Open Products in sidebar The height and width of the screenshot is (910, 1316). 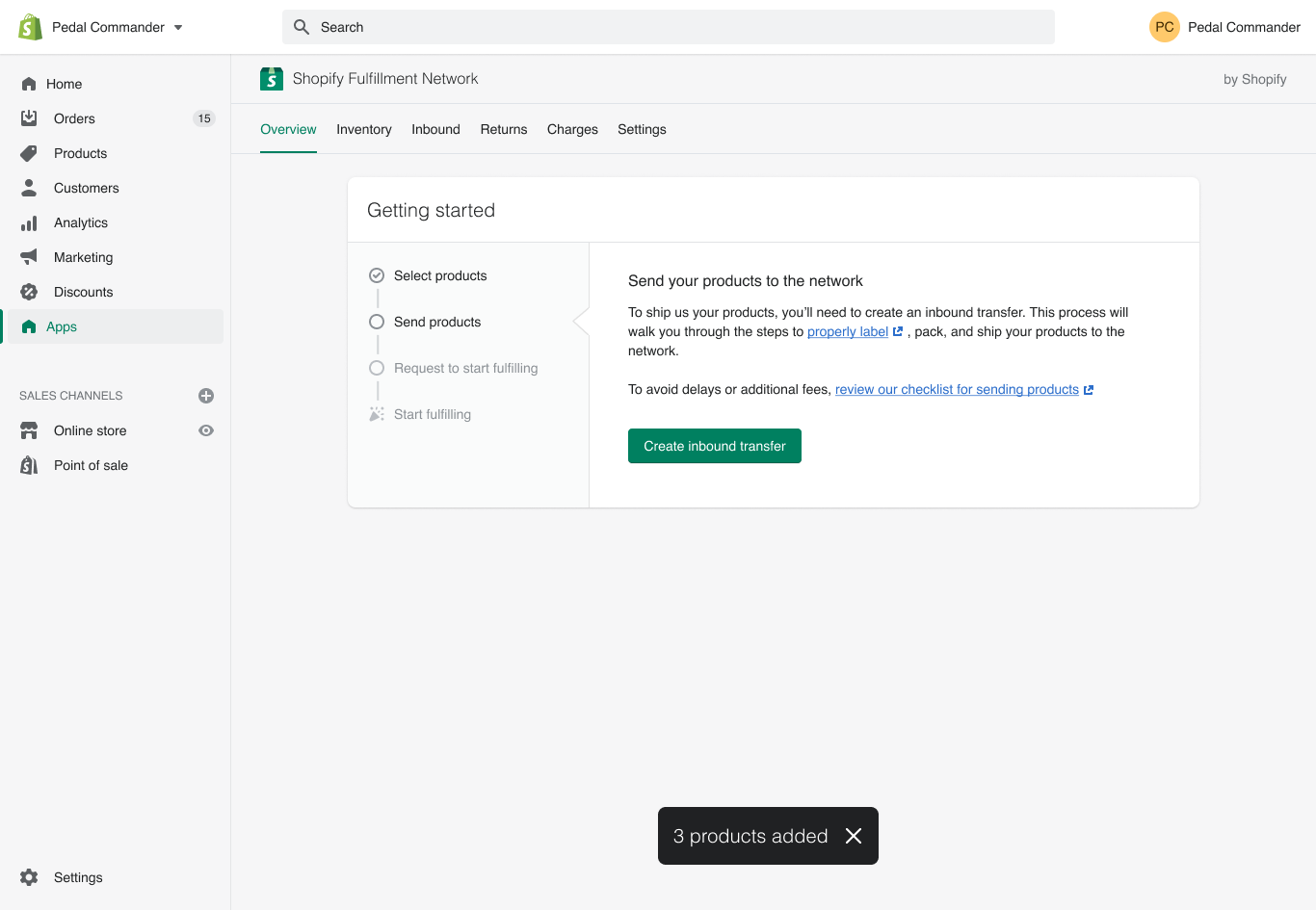click(x=80, y=153)
